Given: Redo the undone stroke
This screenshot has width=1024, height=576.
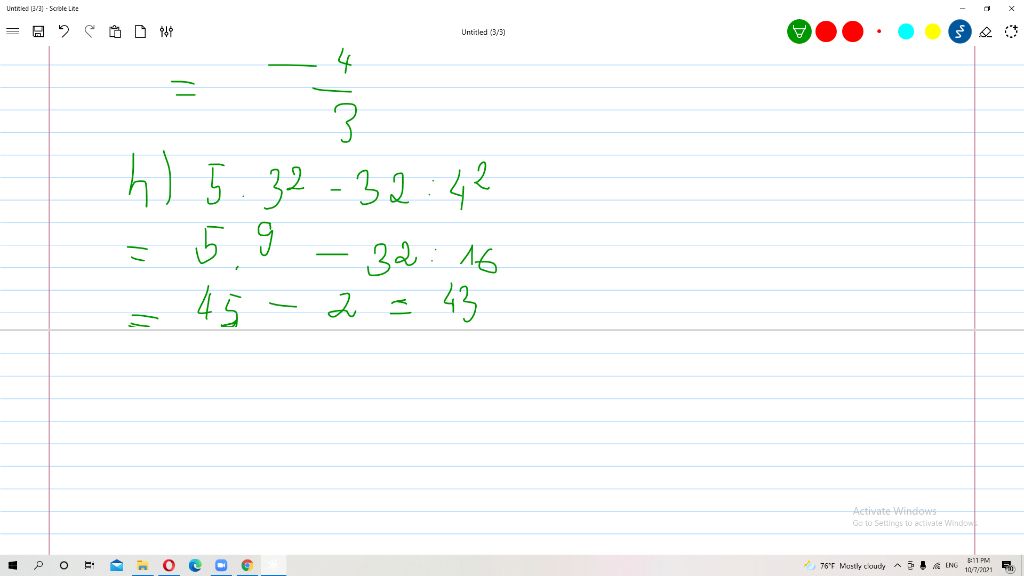Looking at the screenshot, I should point(89,31).
